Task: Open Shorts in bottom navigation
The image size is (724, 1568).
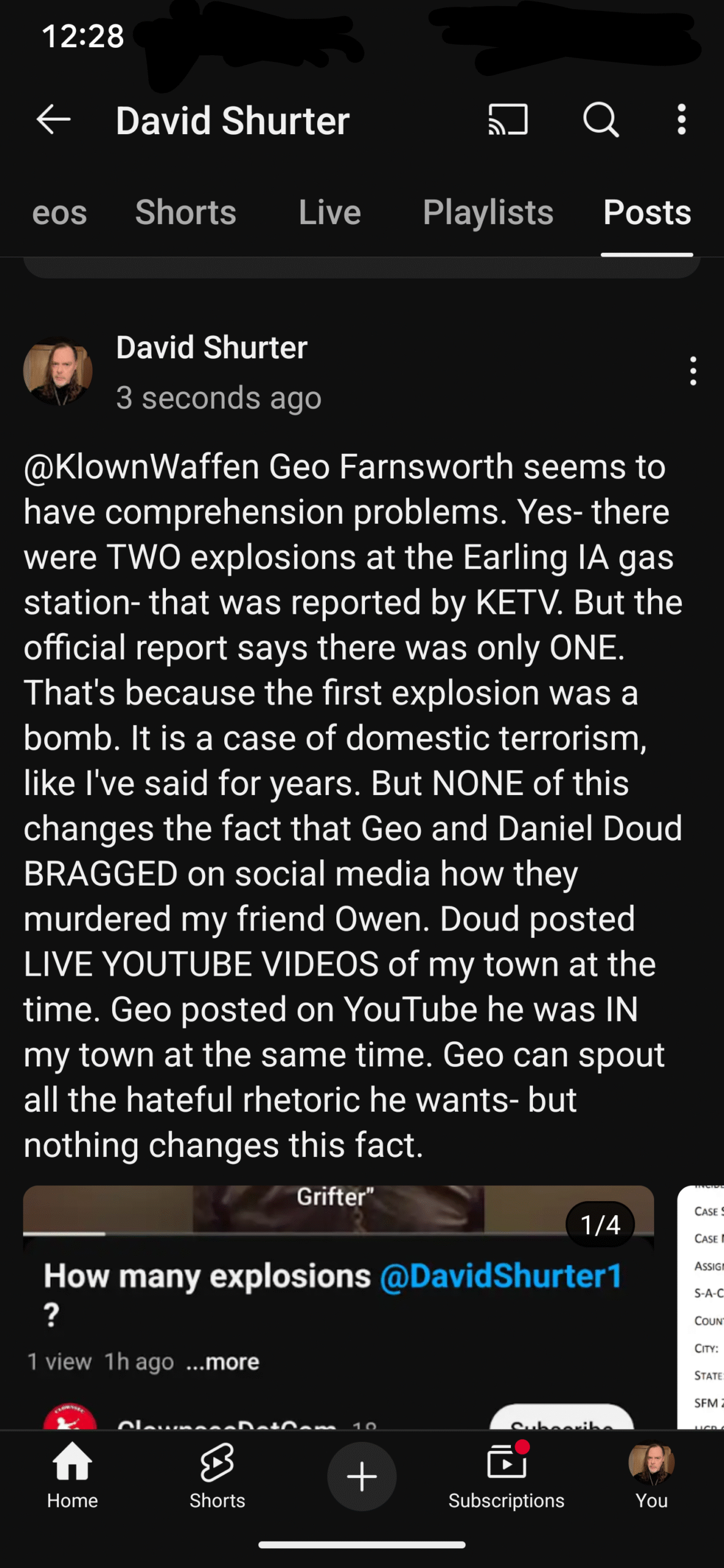Action: [217, 1476]
